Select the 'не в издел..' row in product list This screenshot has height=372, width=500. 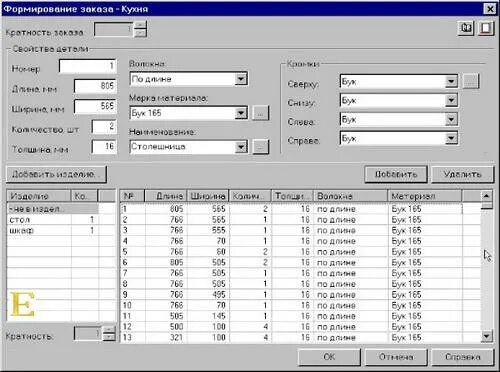pos(53,209)
